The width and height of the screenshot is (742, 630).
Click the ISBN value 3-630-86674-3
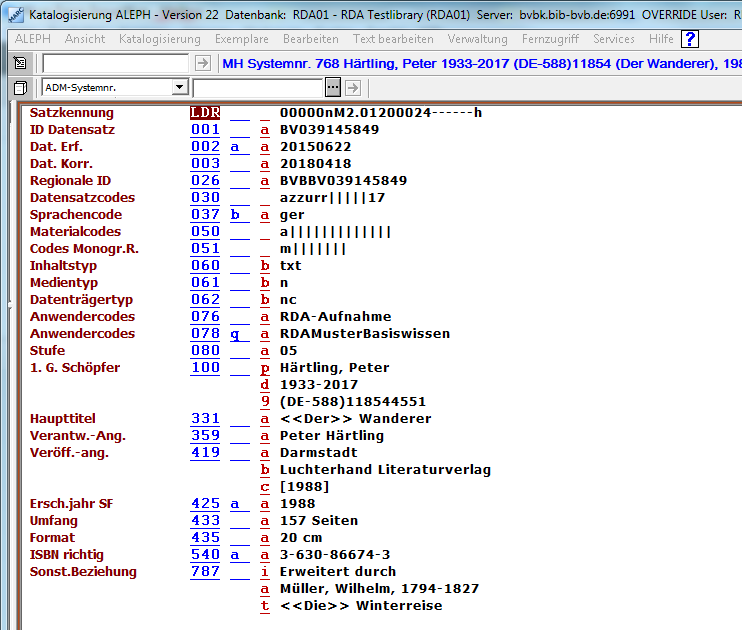(x=335, y=555)
